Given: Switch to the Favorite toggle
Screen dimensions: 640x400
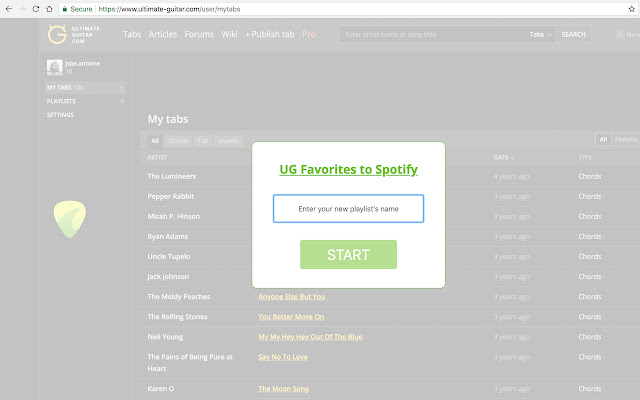Looking at the screenshot, I should [x=626, y=140].
